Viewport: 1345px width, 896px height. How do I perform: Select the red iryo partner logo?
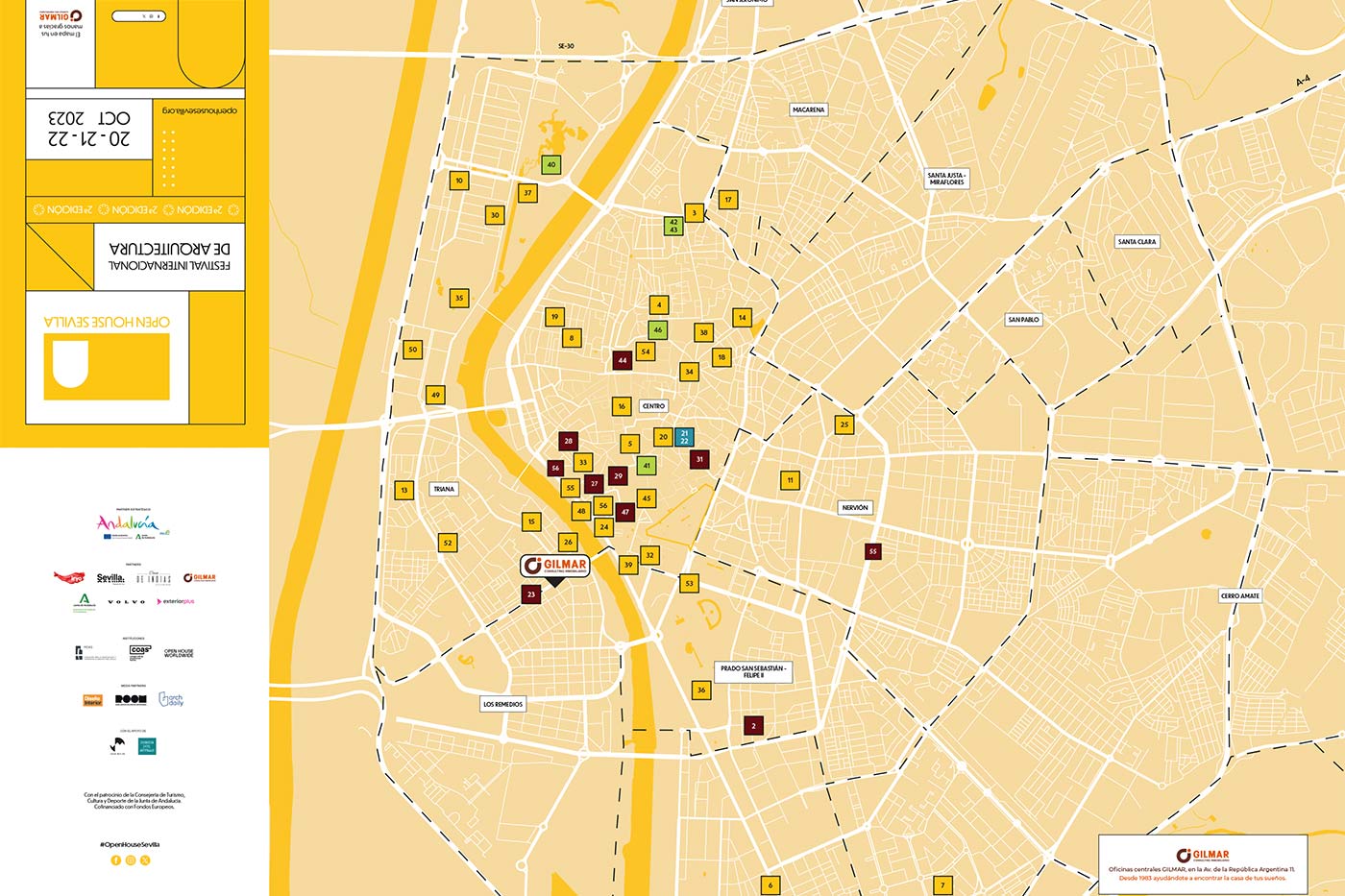point(68,577)
